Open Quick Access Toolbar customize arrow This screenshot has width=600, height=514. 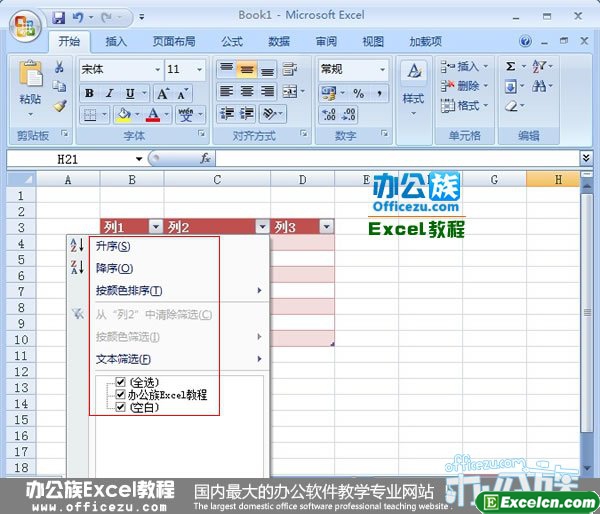coord(142,17)
